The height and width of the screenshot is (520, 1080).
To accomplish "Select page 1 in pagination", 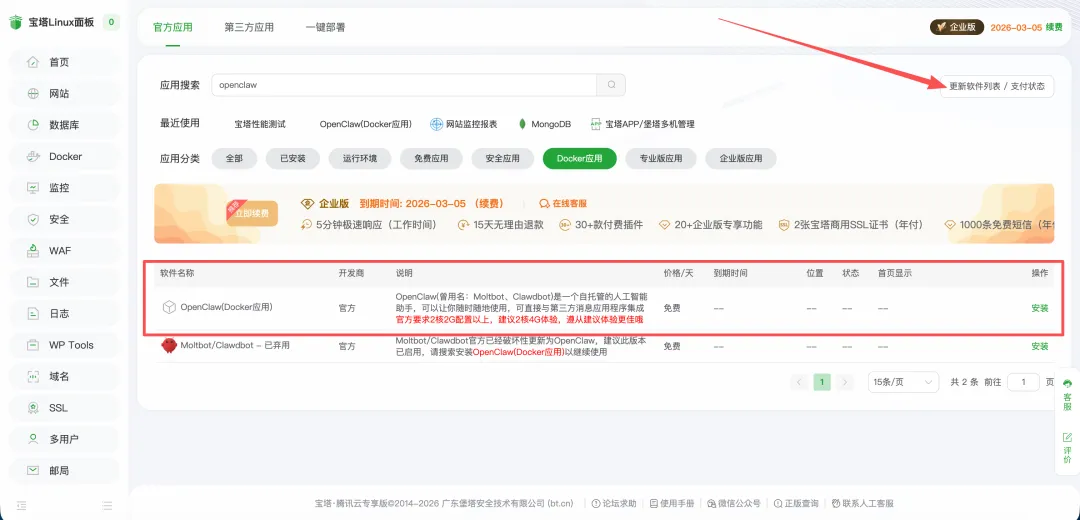I will click(822, 382).
